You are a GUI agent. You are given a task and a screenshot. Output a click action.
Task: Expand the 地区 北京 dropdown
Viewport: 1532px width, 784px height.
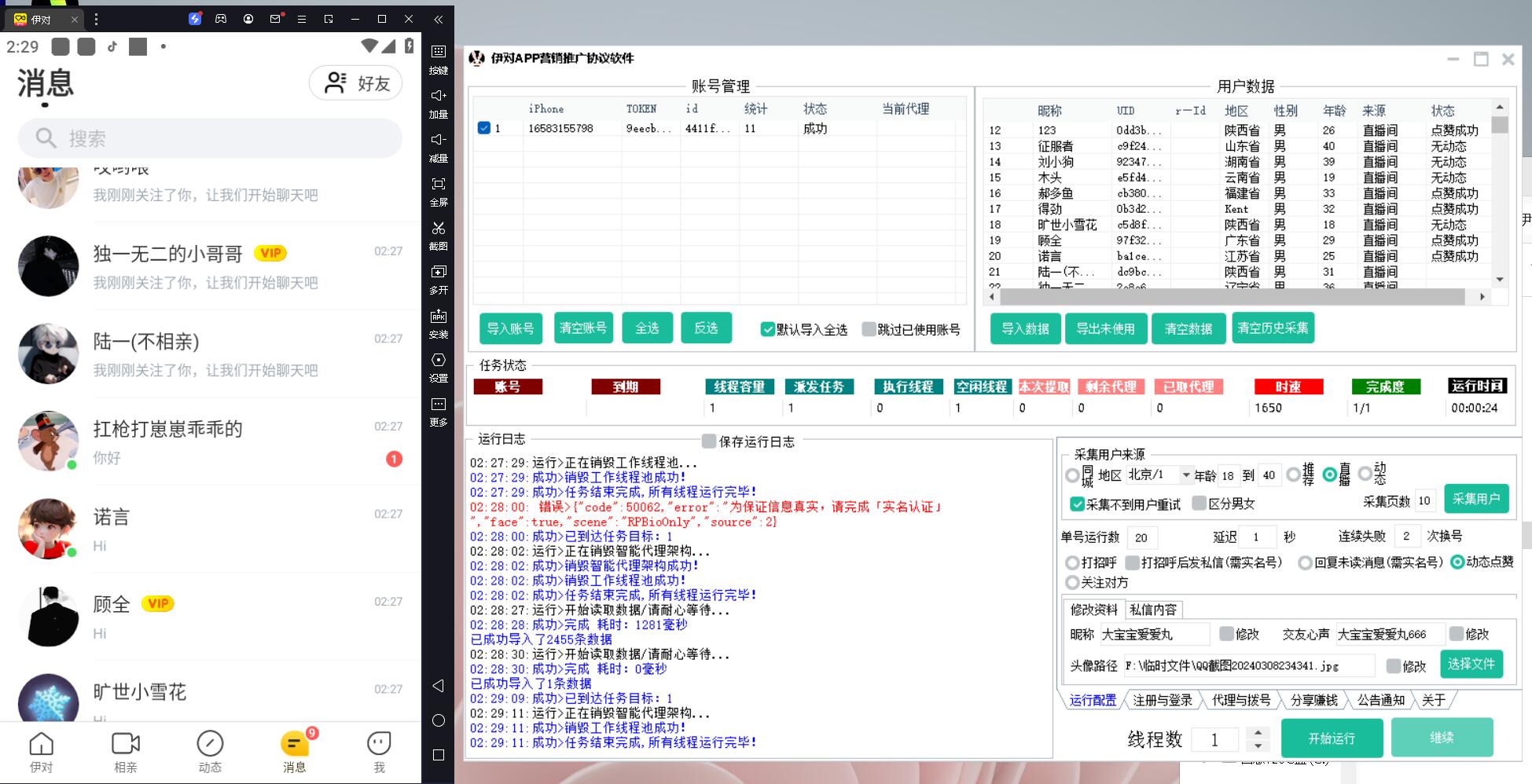(x=1186, y=475)
